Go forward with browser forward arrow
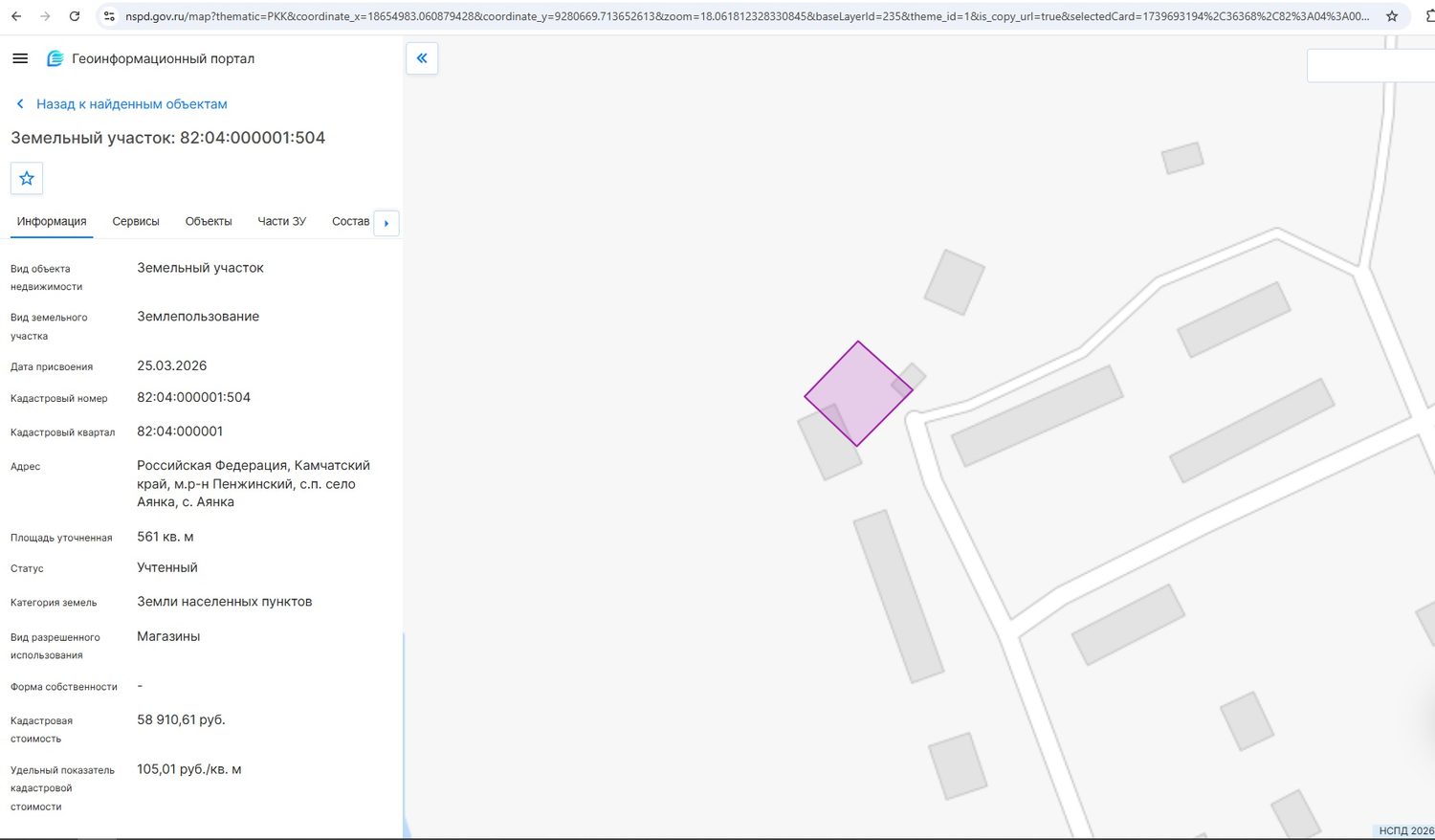The height and width of the screenshot is (840, 1435). [45, 16]
